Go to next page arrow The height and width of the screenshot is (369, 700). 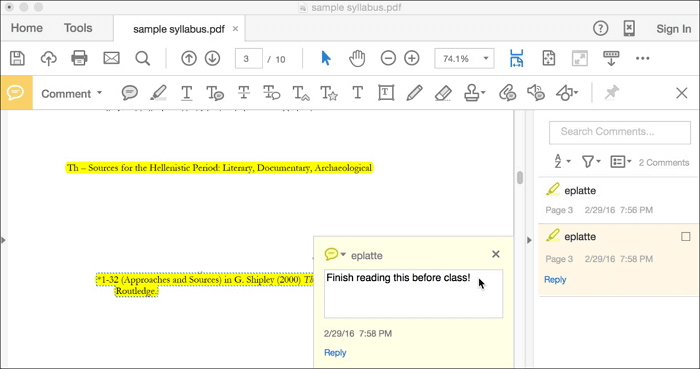coord(212,58)
